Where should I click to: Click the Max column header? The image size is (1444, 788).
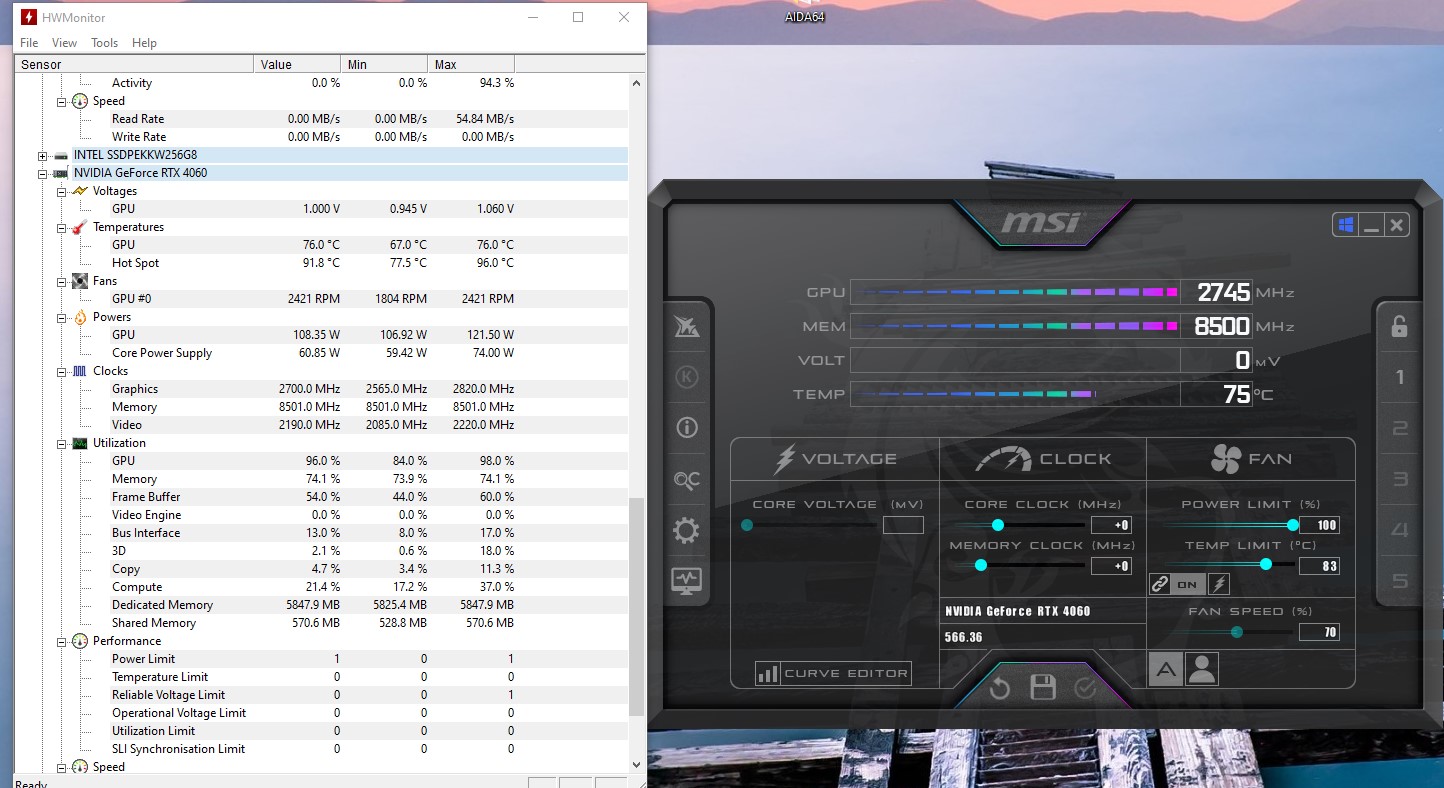[x=471, y=64]
